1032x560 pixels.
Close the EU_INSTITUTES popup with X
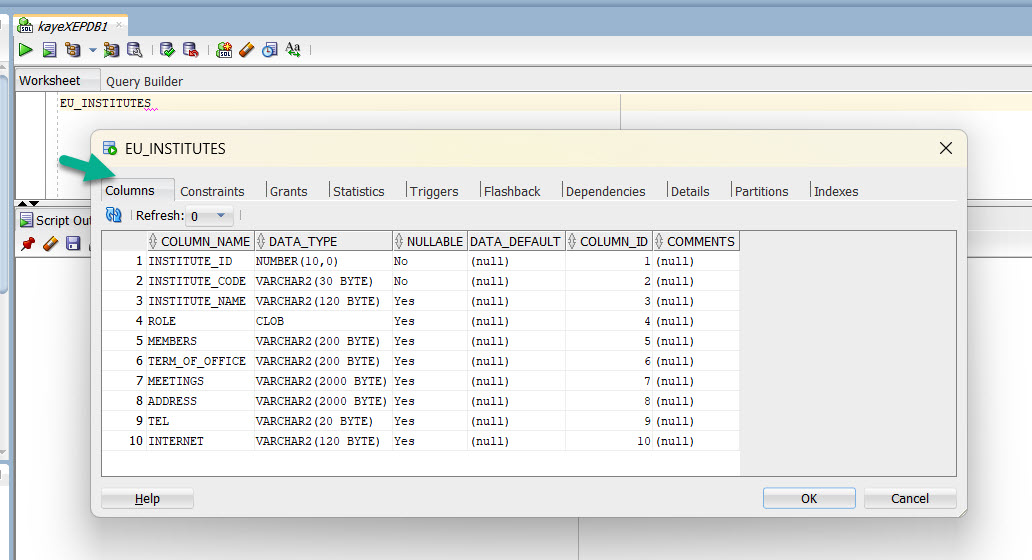(x=946, y=148)
